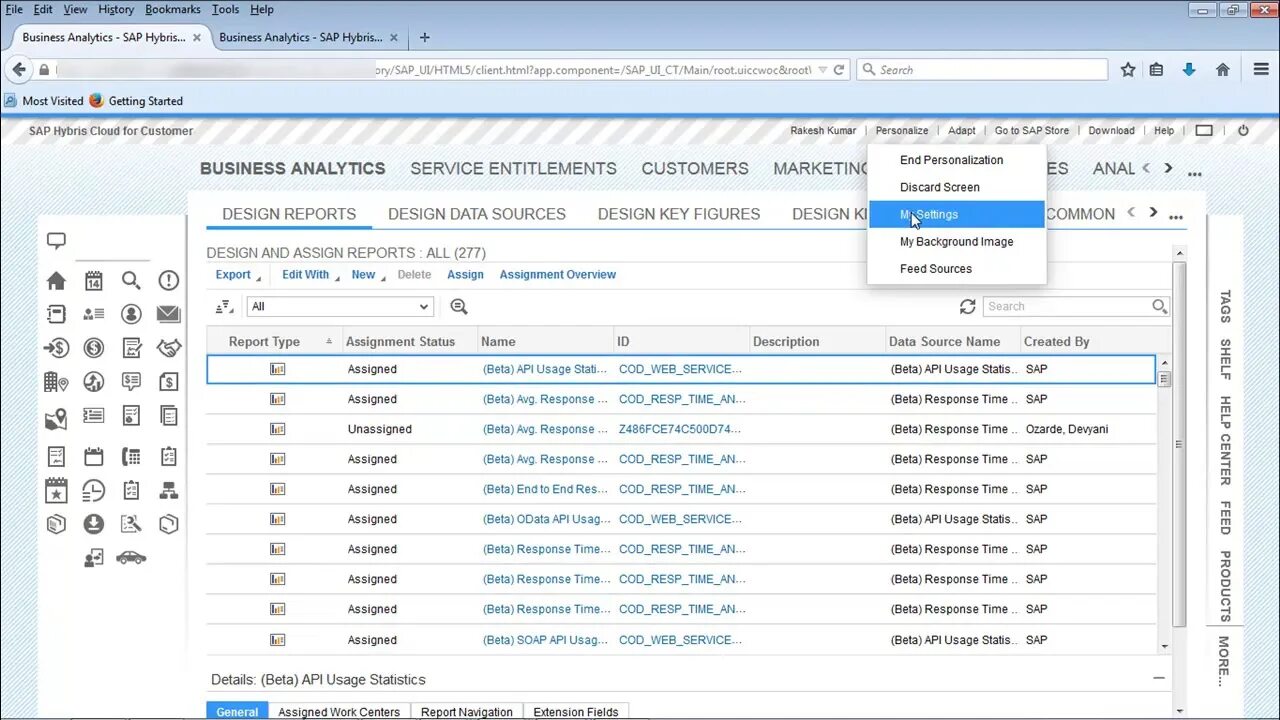1280x720 pixels.
Task: Choose Discard Screen from the menu
Action: point(939,187)
